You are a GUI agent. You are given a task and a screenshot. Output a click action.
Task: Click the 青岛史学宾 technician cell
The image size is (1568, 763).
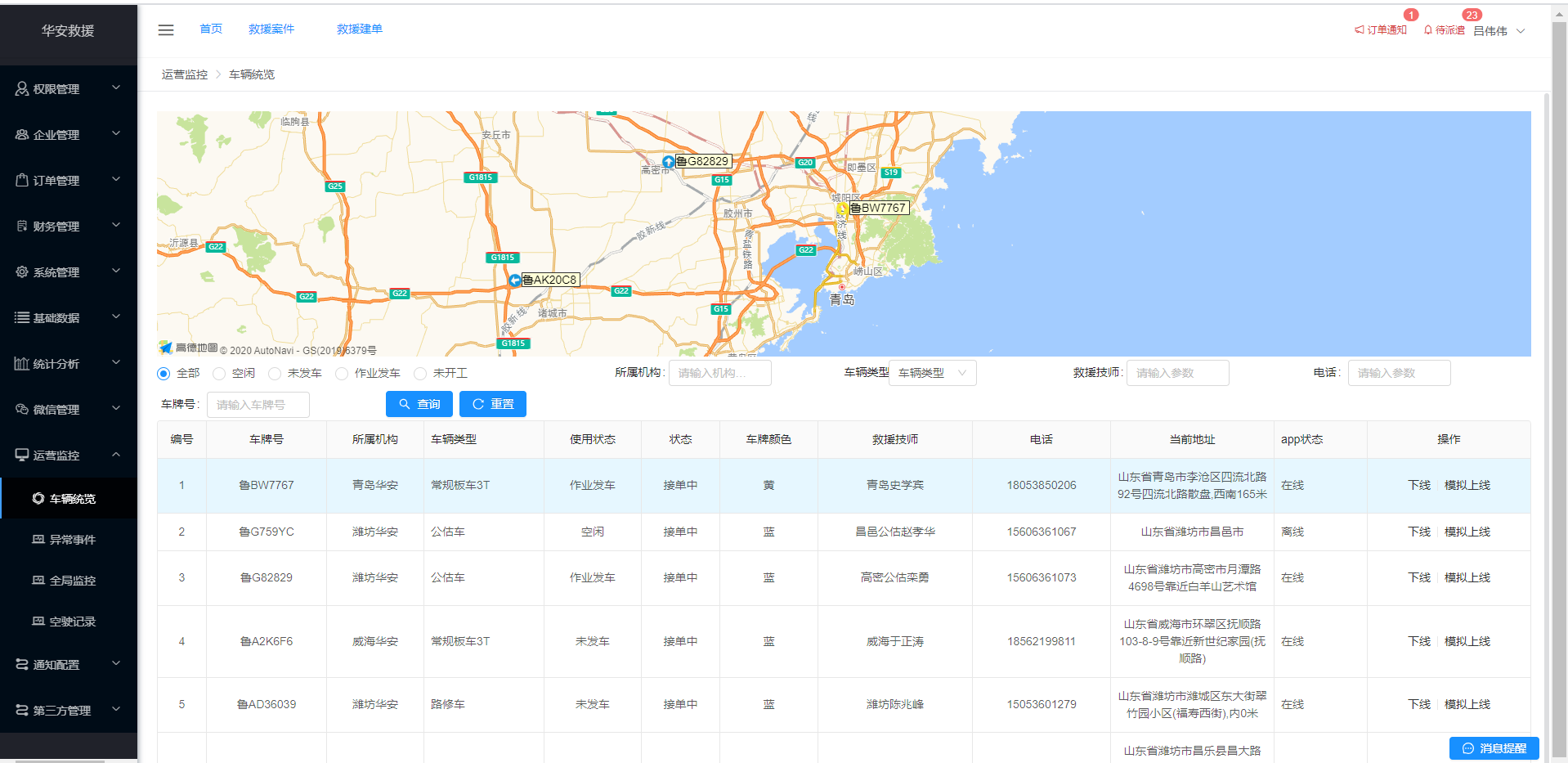tap(895, 486)
